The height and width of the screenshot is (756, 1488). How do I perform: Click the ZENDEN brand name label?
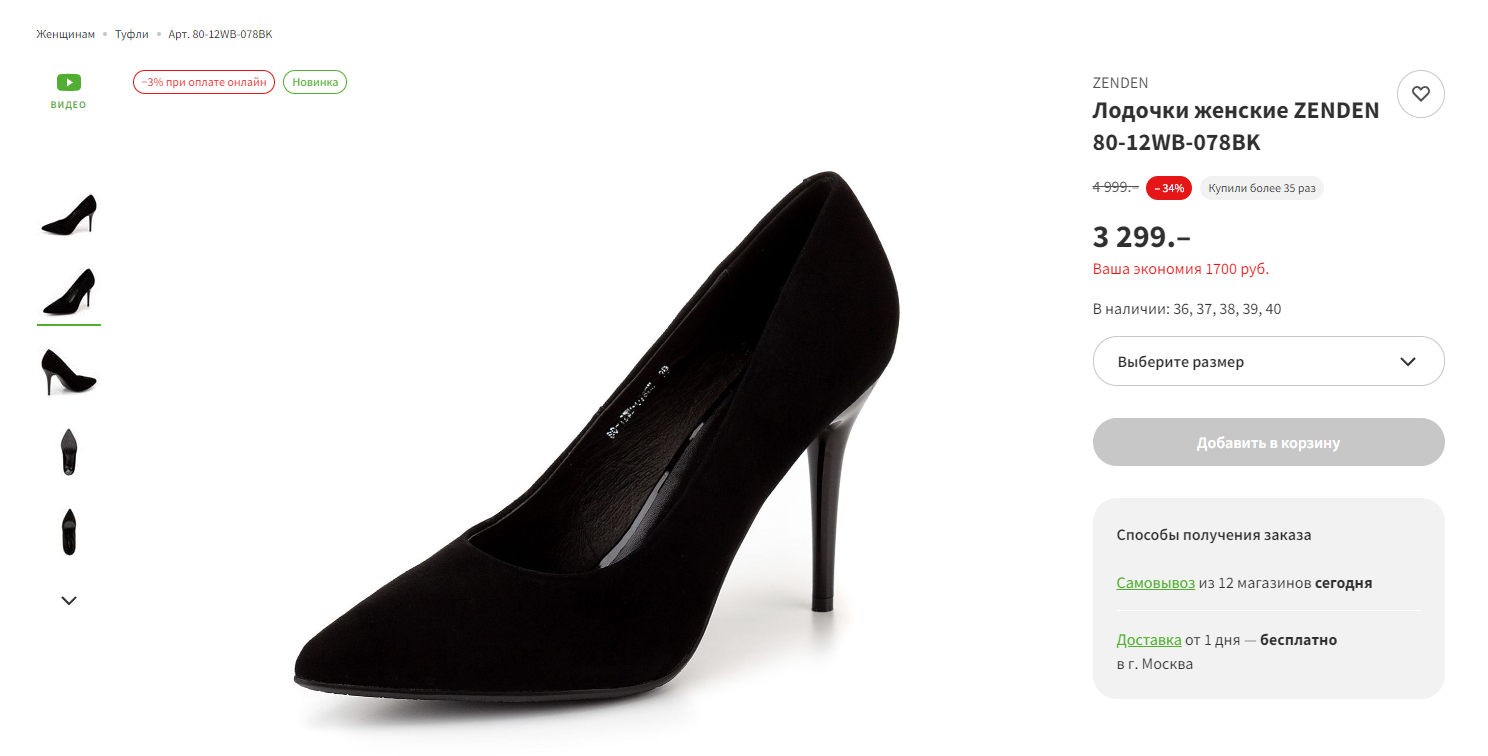(1120, 83)
